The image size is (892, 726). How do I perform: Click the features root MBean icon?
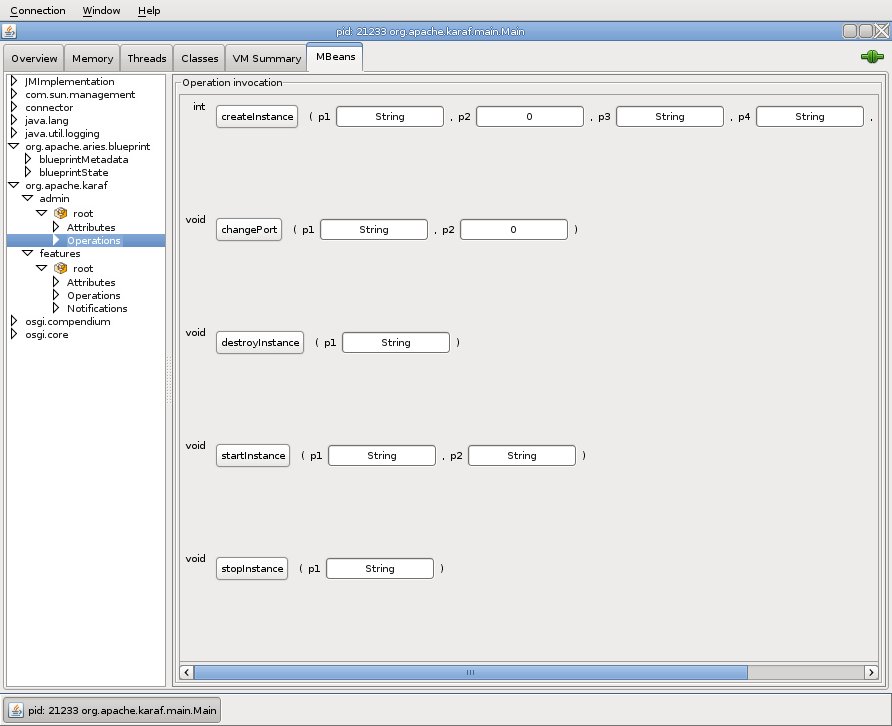(x=60, y=269)
